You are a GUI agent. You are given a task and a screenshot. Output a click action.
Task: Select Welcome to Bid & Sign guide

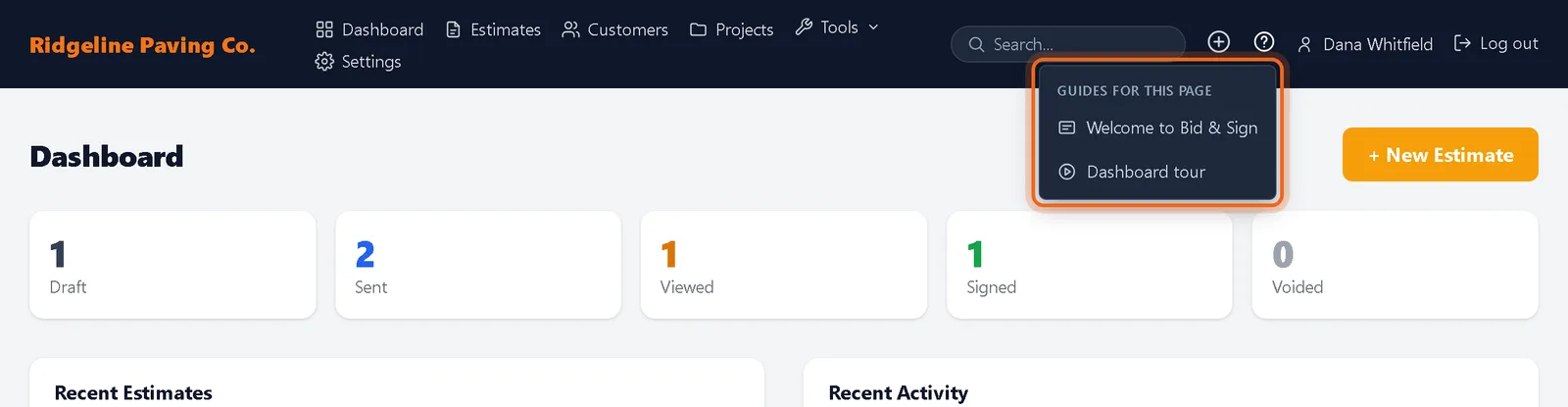pyautogui.click(x=1157, y=127)
